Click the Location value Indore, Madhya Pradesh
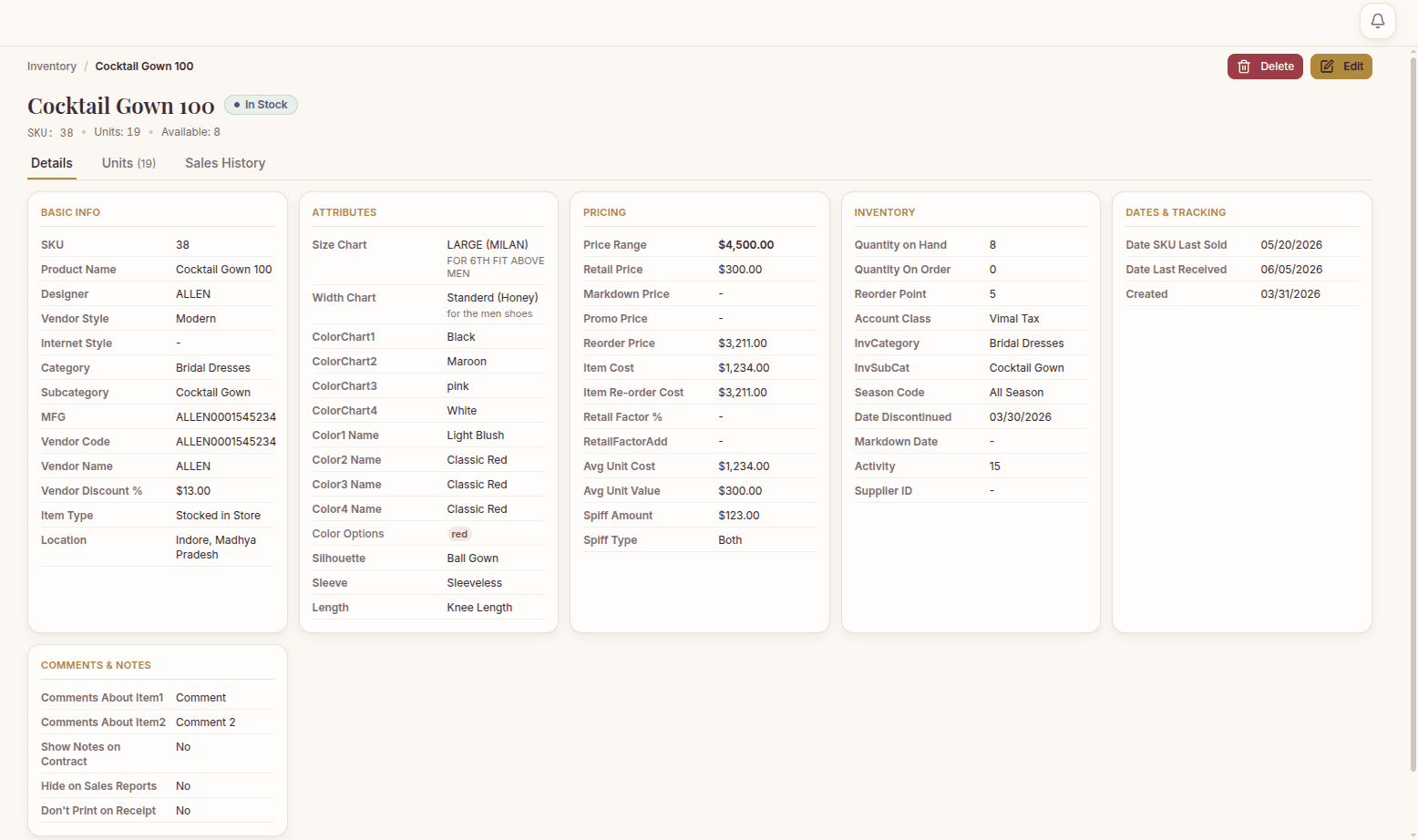Screen dimensions: 1418x840 216,548
